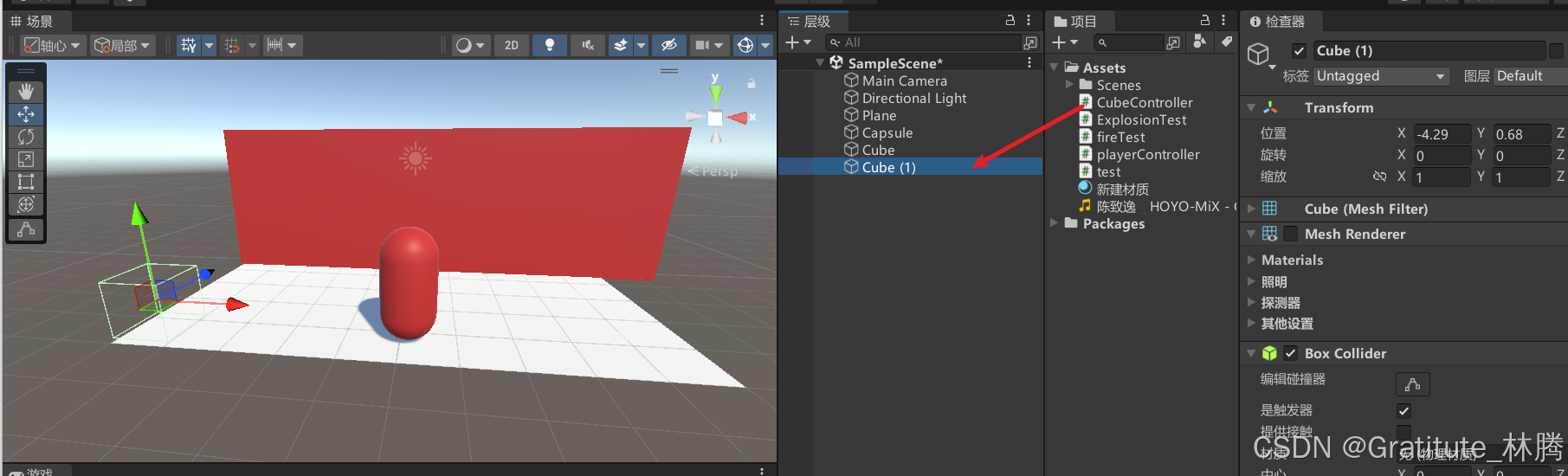Select the 项目 Project tab

point(1076,21)
